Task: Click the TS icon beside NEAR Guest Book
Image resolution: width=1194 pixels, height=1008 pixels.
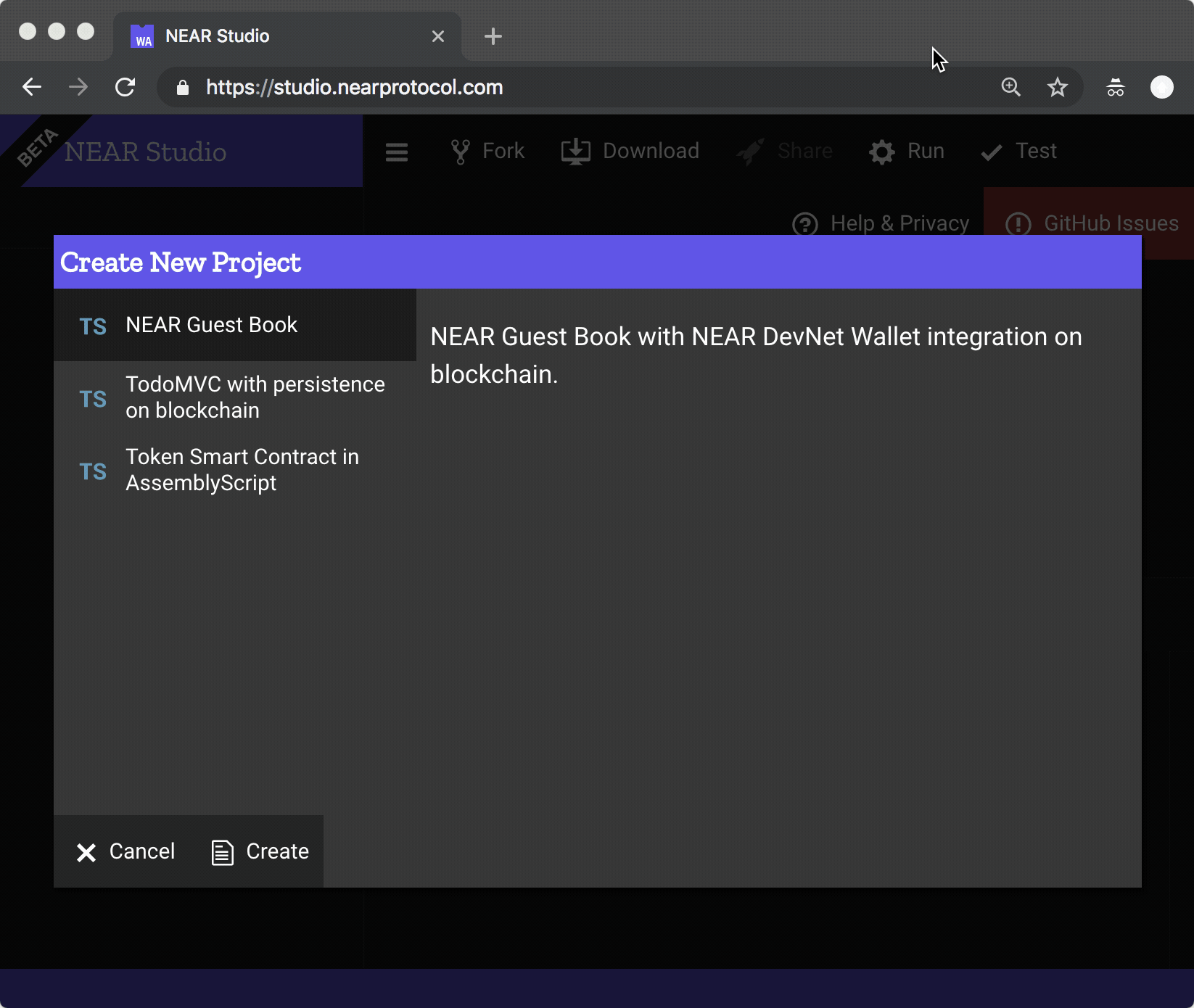Action: [93, 326]
